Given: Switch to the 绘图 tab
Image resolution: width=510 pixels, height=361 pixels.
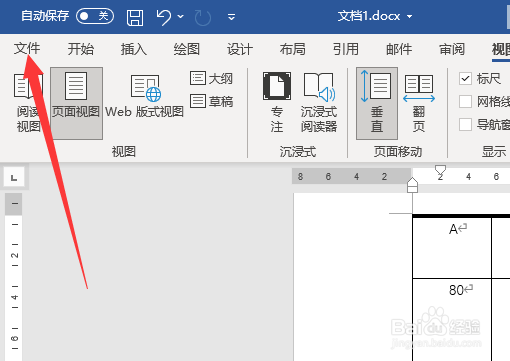Looking at the screenshot, I should pyautogui.click(x=187, y=49).
